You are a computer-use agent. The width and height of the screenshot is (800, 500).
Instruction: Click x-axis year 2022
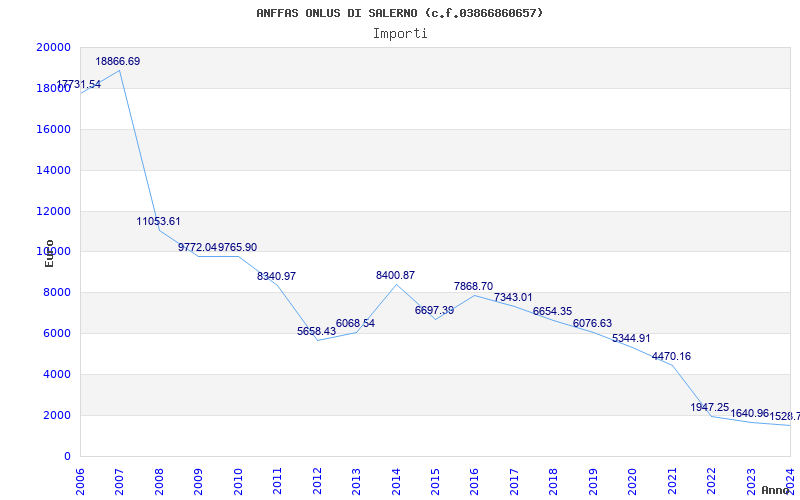pos(711,481)
